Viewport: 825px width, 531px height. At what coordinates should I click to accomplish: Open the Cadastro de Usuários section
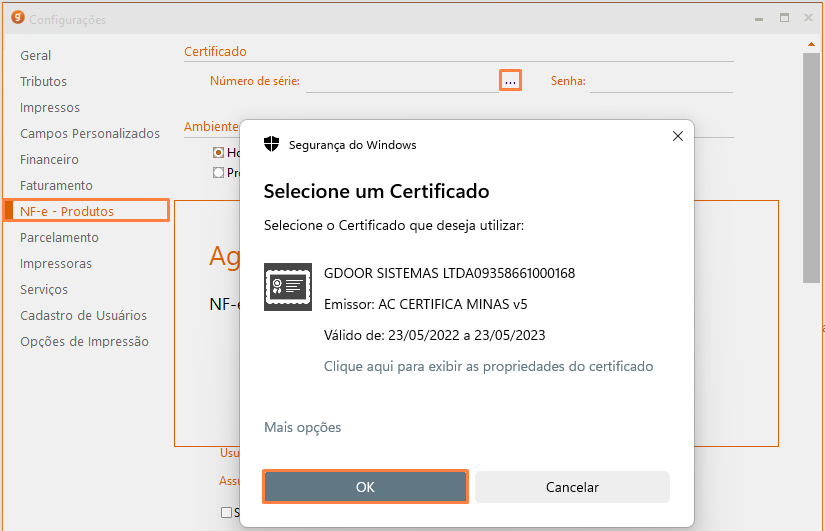click(84, 315)
